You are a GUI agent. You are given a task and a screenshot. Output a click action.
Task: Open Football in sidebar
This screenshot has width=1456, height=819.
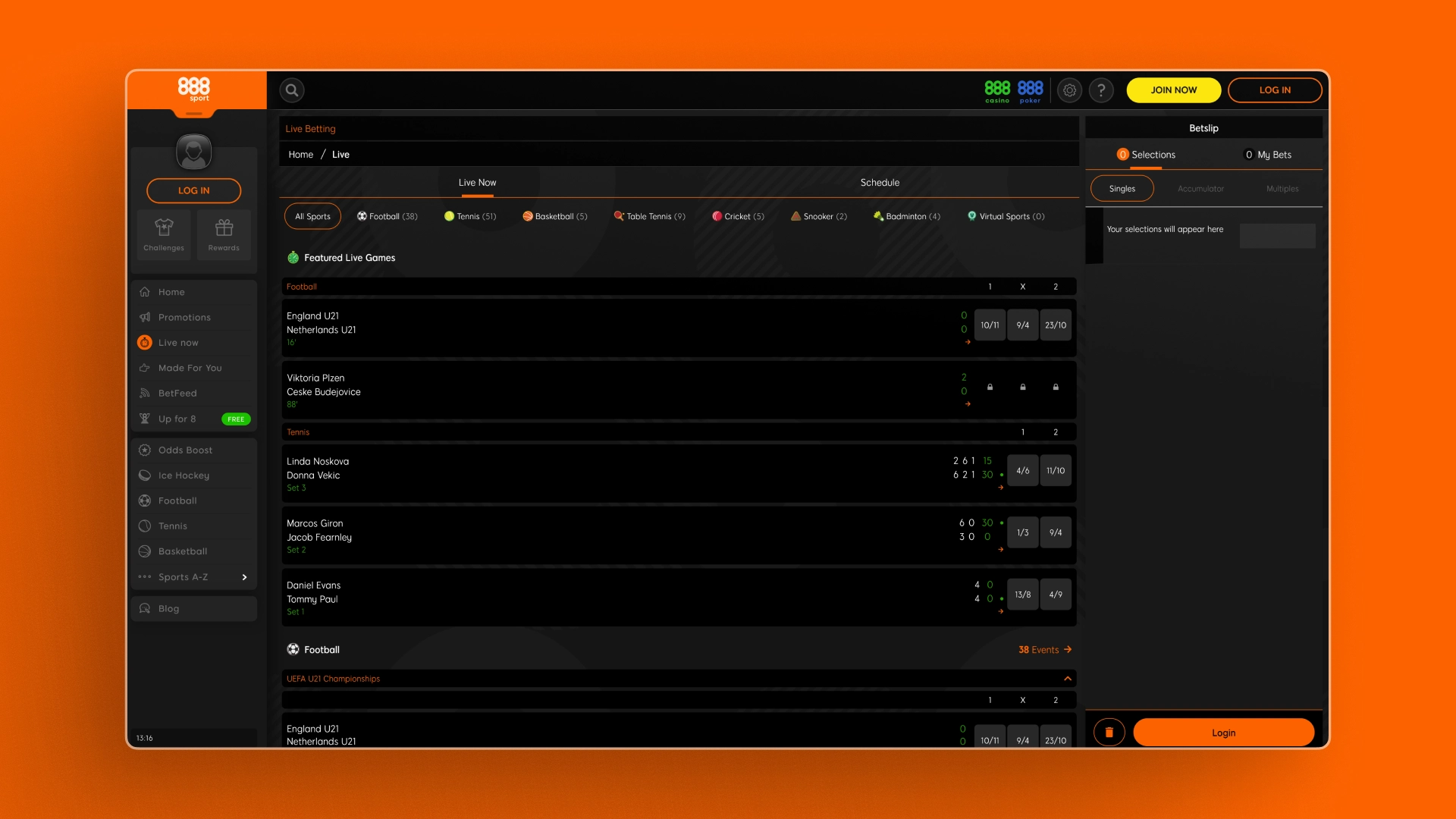(x=194, y=500)
